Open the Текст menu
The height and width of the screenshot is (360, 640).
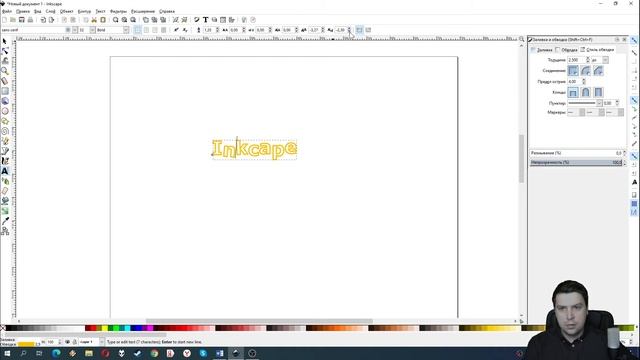pyautogui.click(x=100, y=11)
